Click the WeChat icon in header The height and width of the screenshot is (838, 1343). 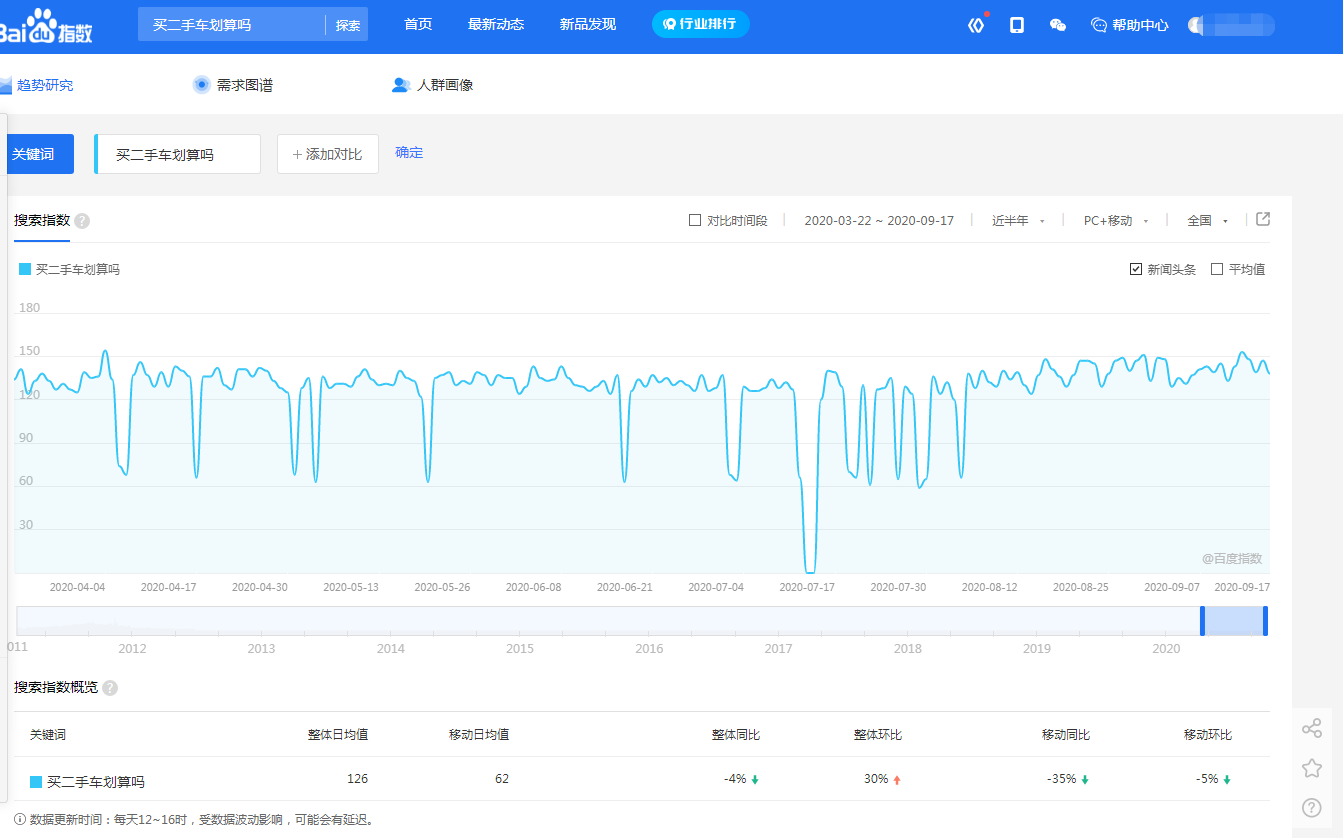(1057, 25)
